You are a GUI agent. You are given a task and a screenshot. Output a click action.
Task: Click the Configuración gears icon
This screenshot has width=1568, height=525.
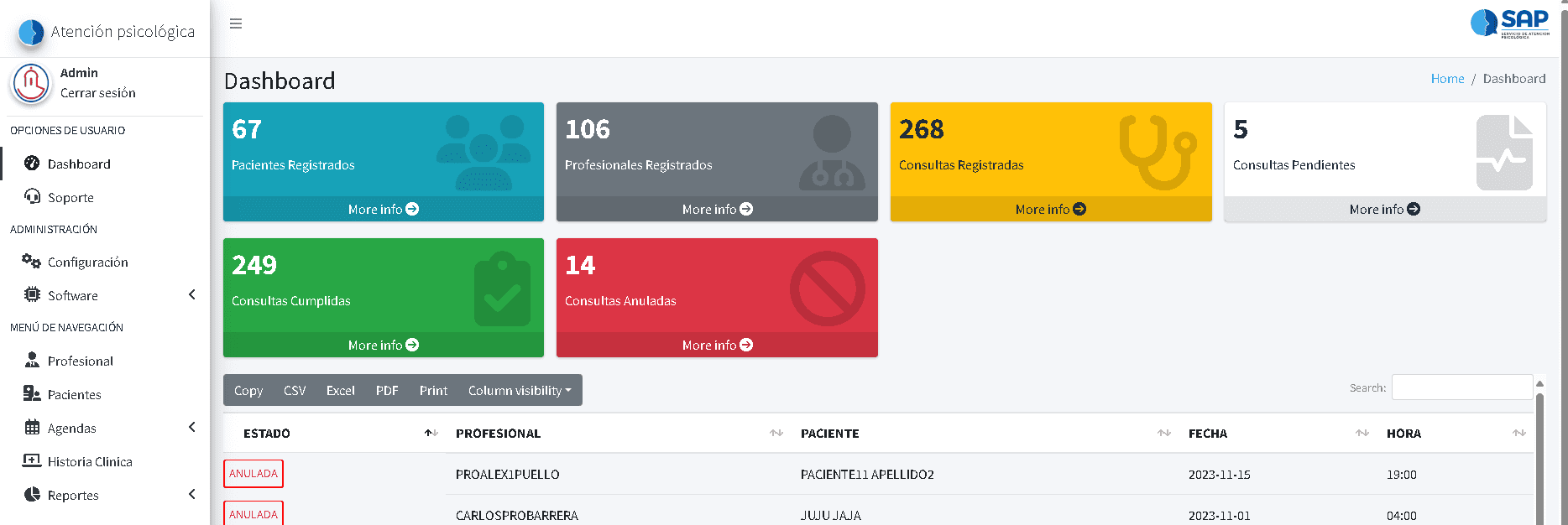click(x=31, y=261)
